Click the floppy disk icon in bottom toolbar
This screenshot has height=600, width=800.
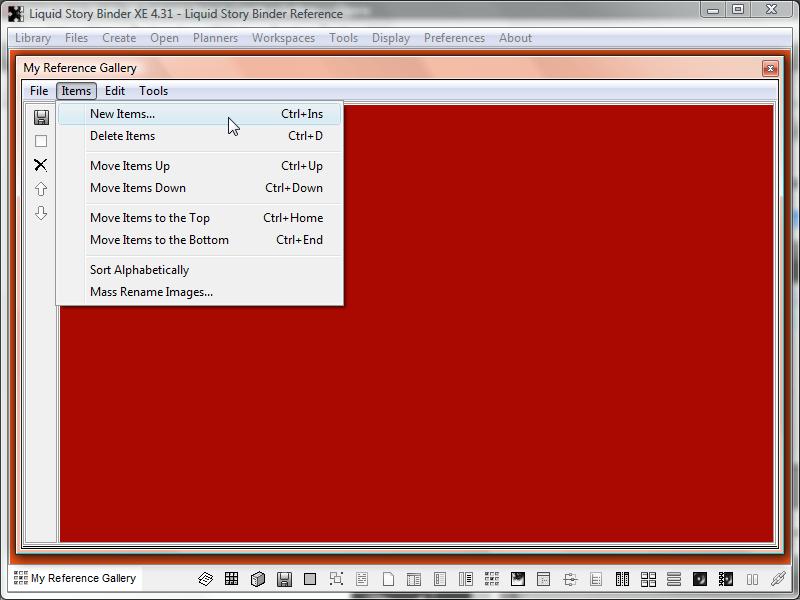tap(284, 579)
